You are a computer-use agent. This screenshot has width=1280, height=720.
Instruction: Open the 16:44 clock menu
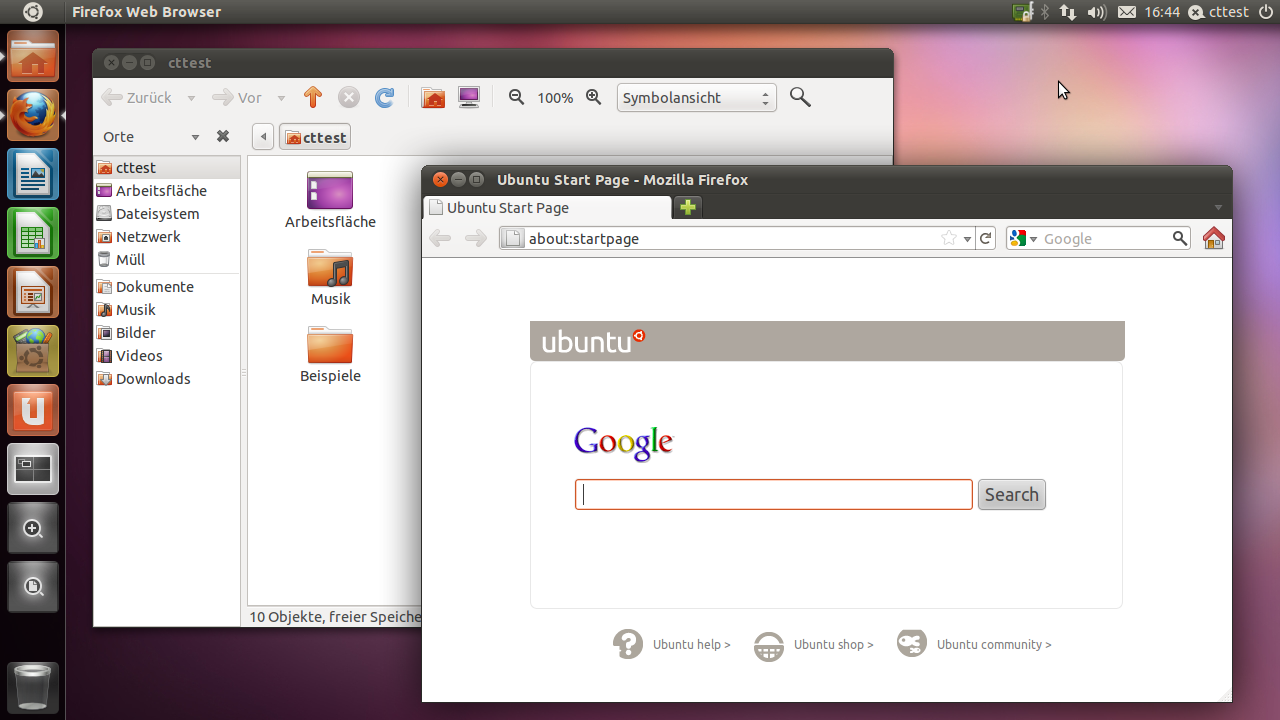tap(1162, 12)
